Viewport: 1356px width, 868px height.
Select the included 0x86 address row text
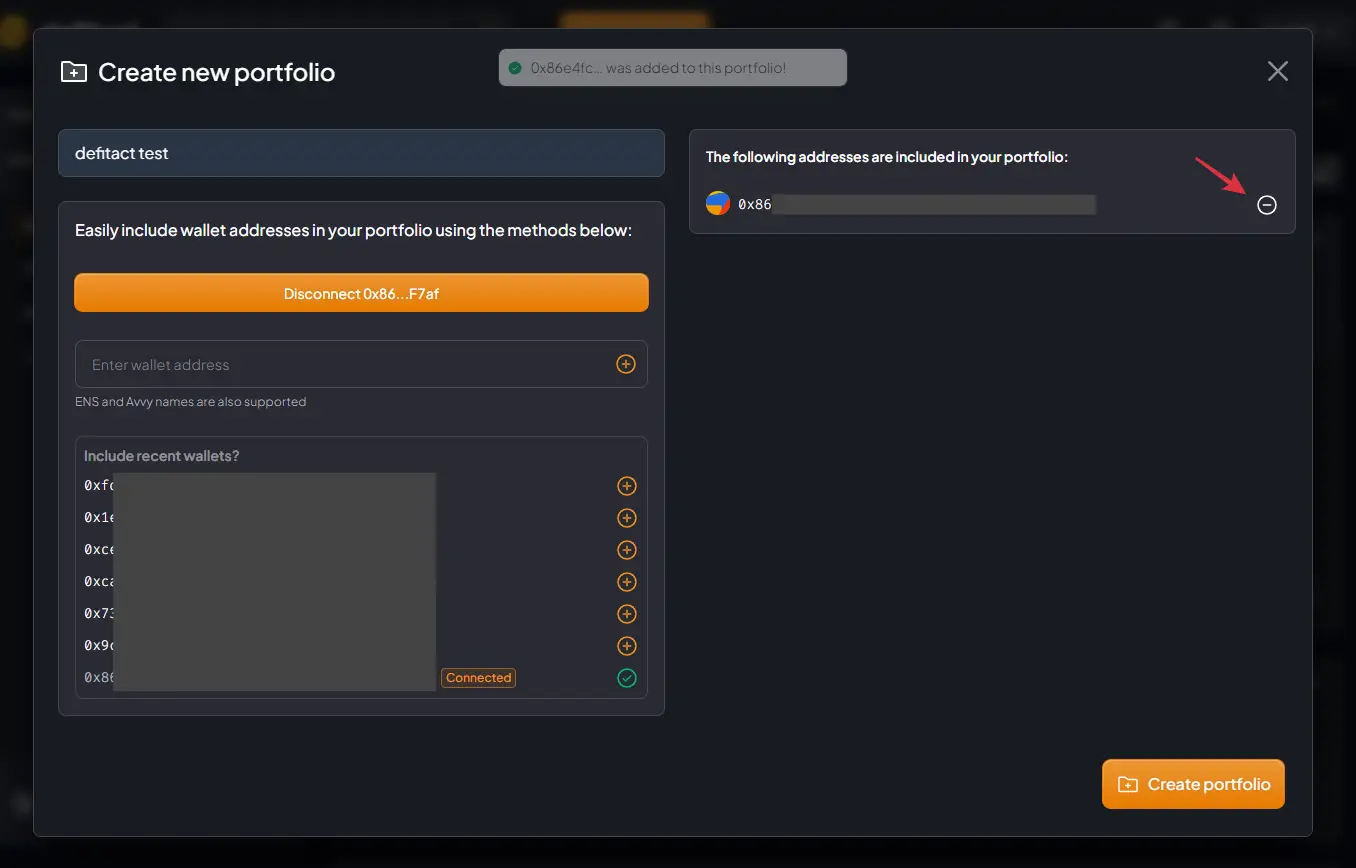pos(900,205)
